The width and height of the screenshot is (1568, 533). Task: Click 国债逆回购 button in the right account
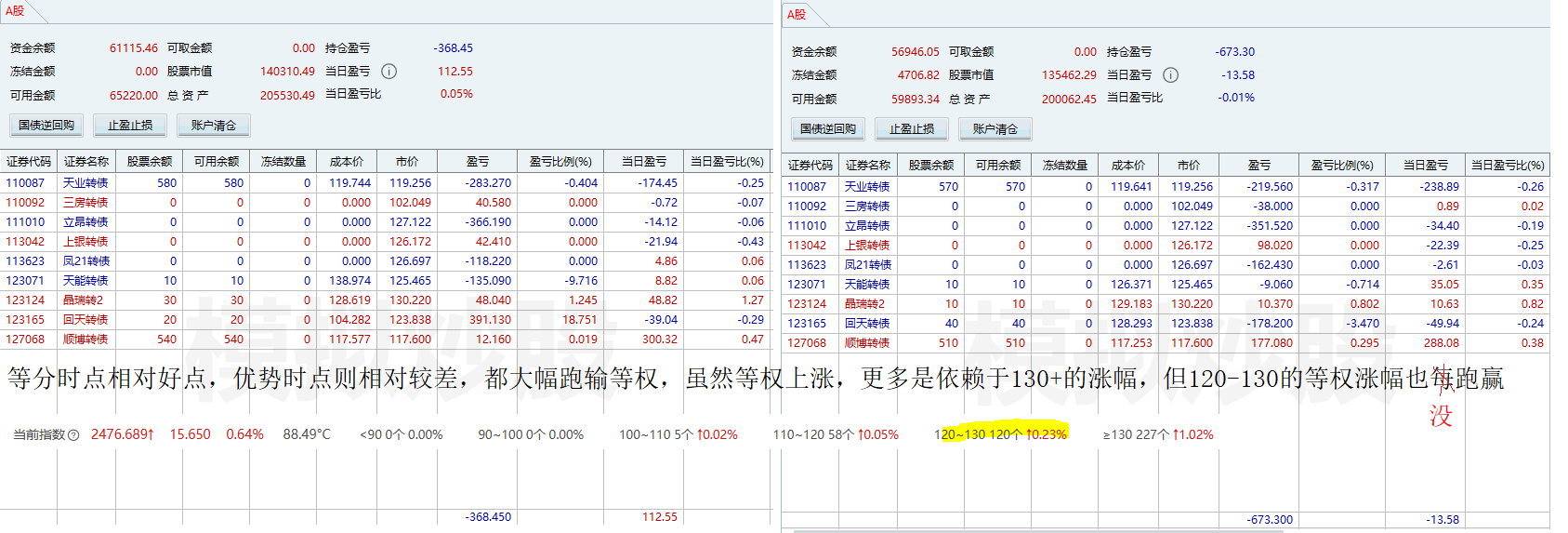828,129
